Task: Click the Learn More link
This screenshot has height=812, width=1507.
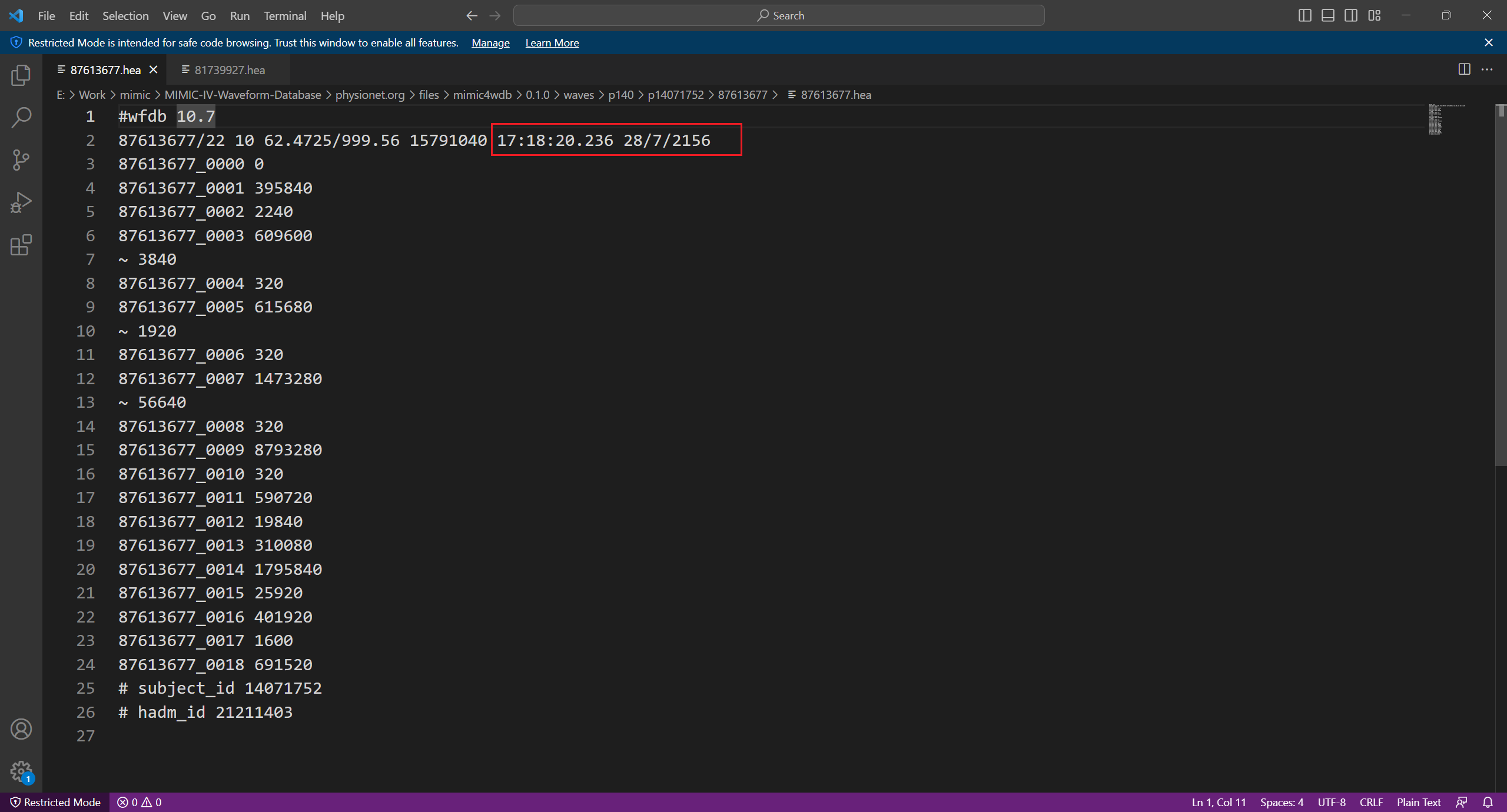Action: (x=552, y=43)
